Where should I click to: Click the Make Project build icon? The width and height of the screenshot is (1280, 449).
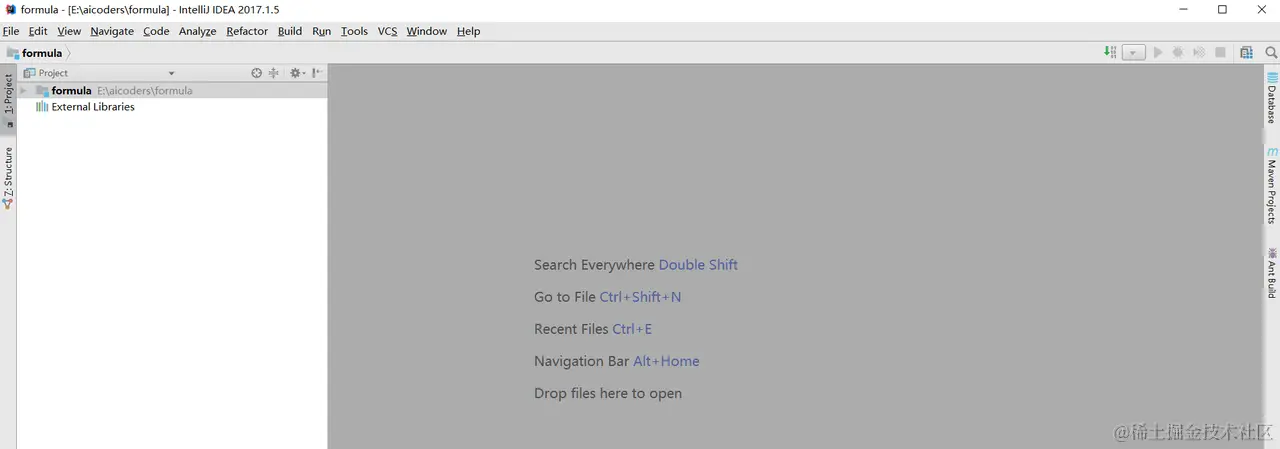[x=1110, y=52]
